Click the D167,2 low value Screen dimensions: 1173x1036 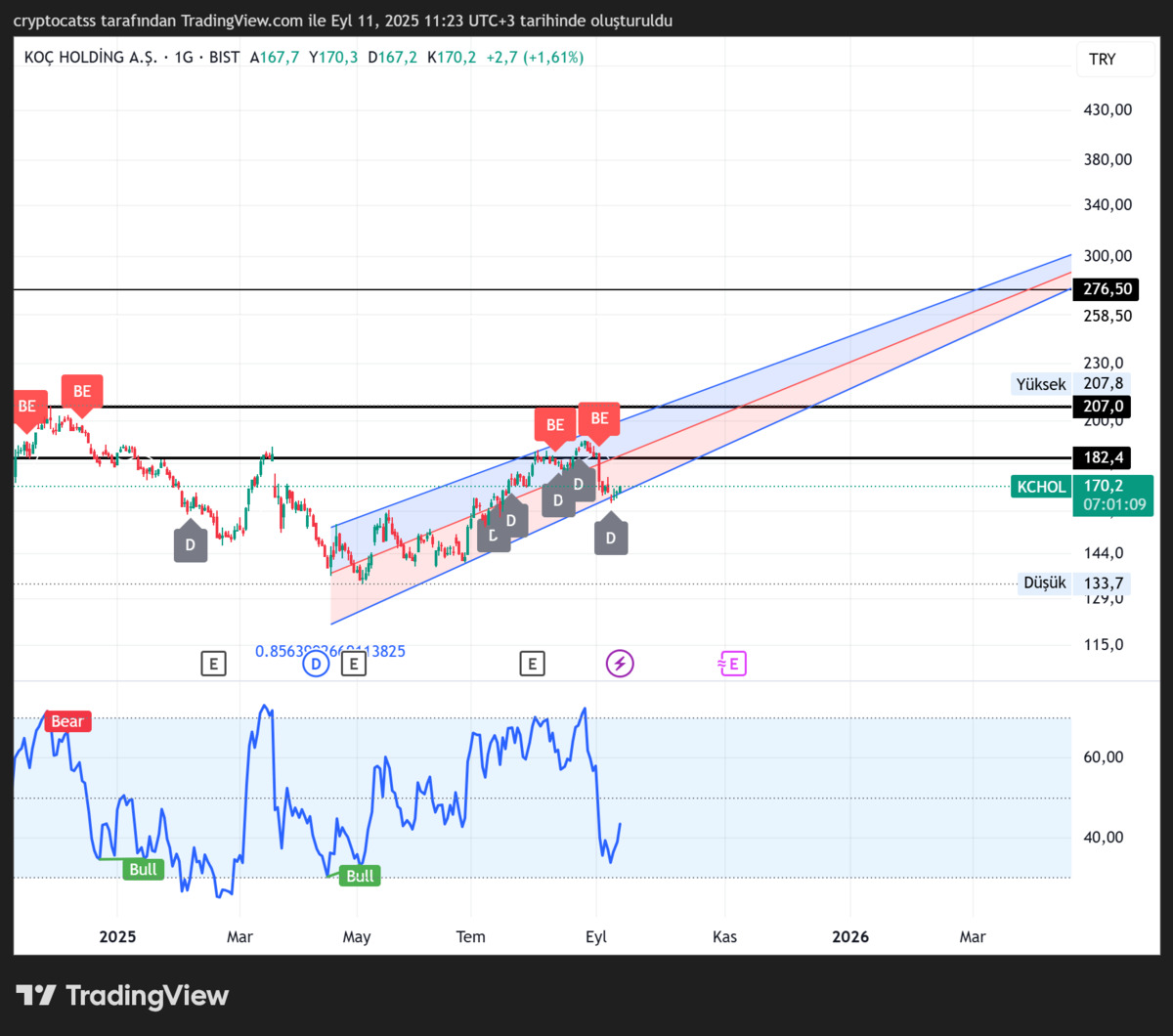coord(392,58)
